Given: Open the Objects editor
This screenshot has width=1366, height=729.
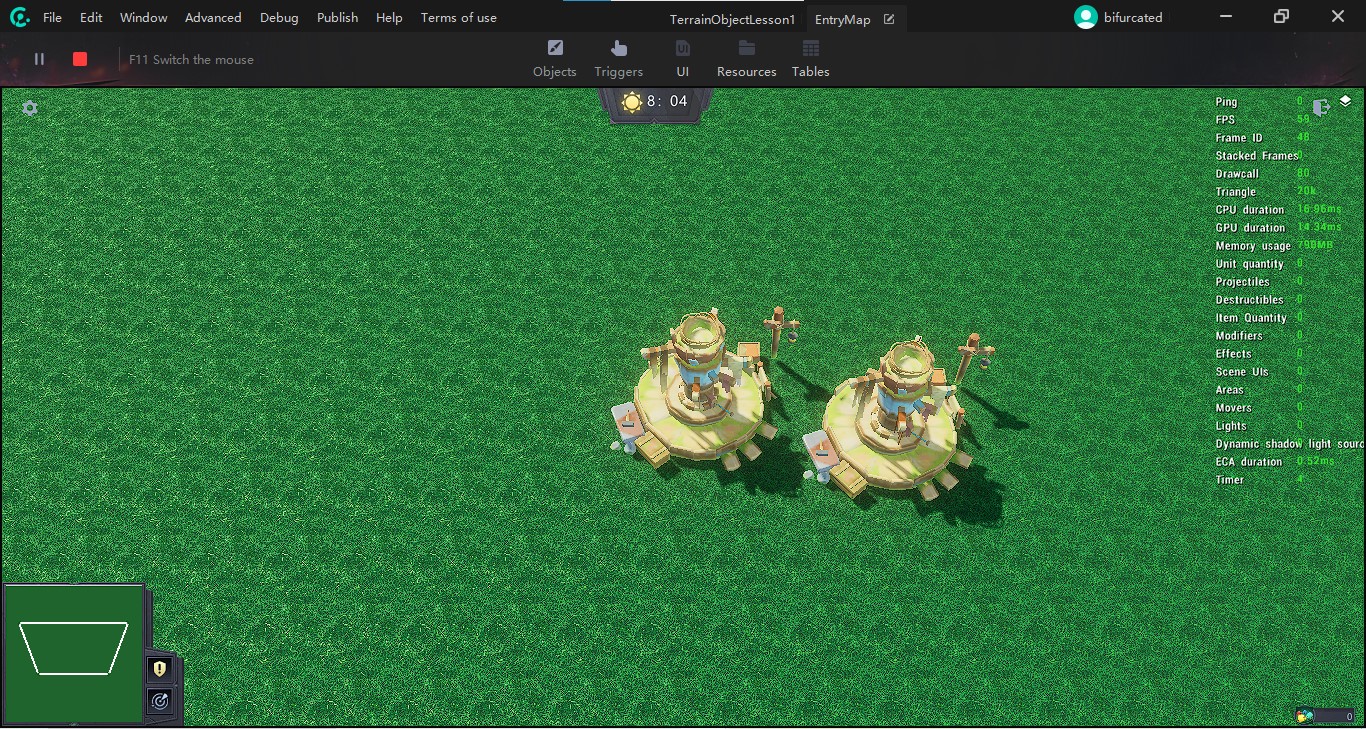Looking at the screenshot, I should pos(555,59).
